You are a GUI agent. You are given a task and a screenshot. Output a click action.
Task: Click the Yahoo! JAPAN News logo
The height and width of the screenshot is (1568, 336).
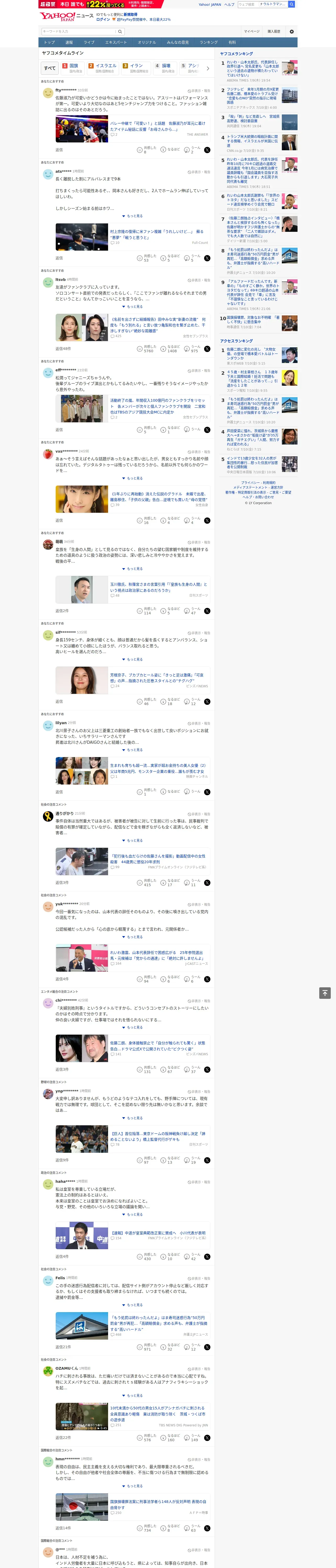click(x=66, y=17)
